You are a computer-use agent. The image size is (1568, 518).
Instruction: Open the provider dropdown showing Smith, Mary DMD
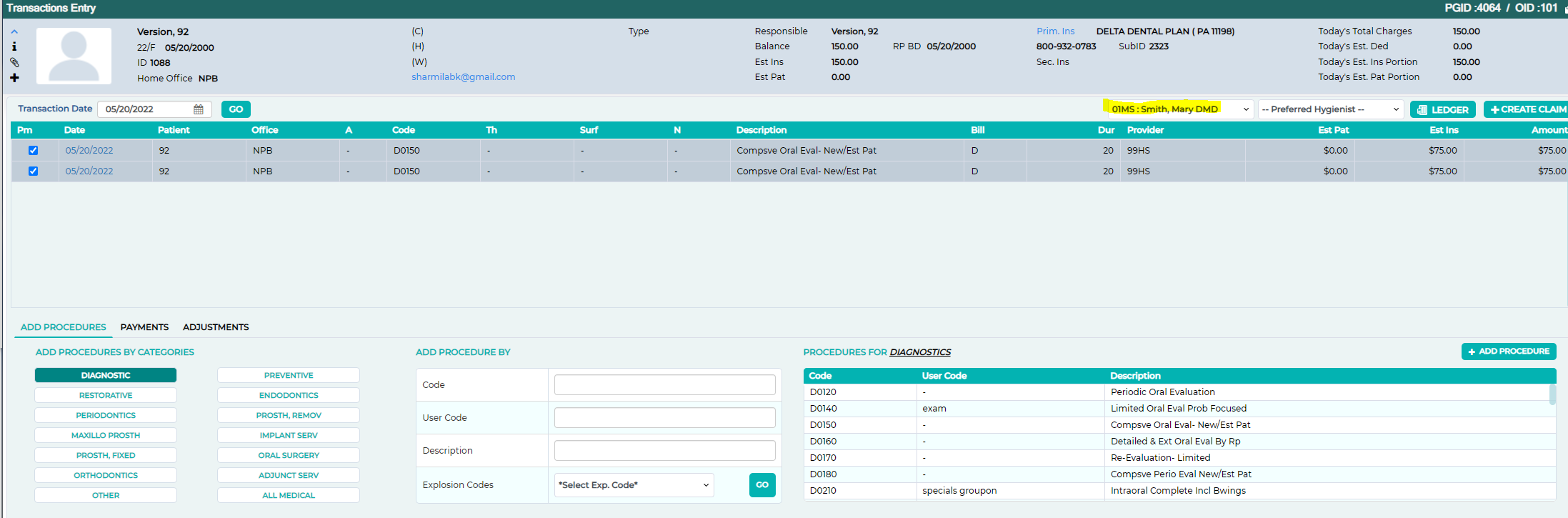(x=1179, y=109)
